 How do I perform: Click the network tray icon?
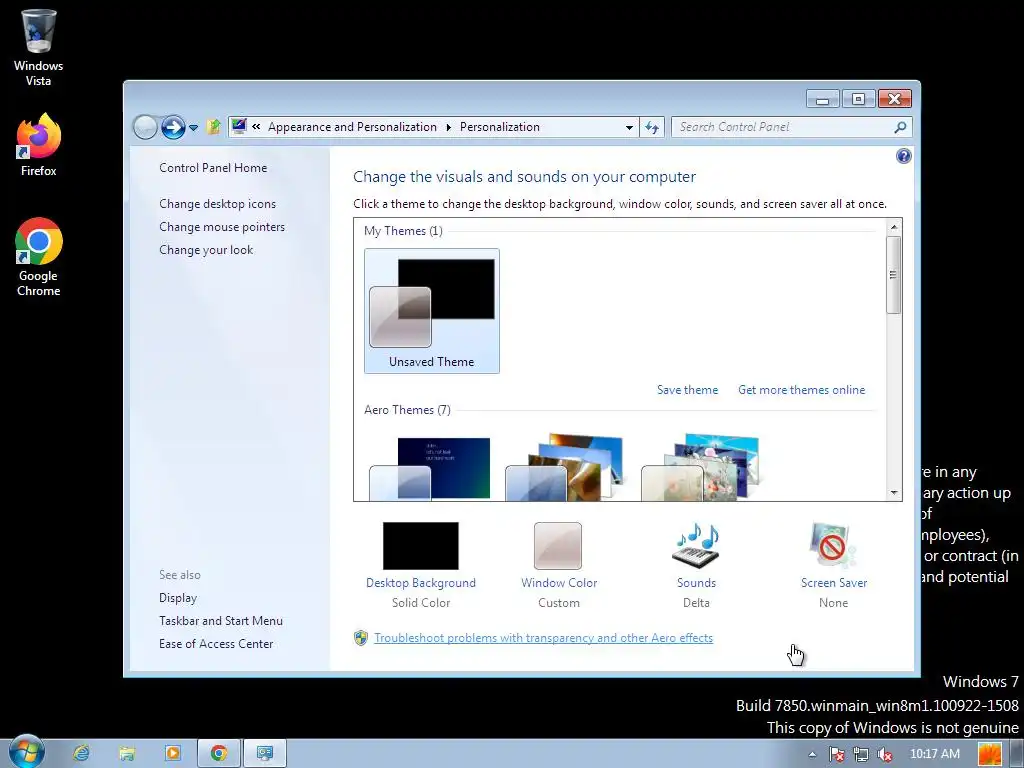pos(861,754)
